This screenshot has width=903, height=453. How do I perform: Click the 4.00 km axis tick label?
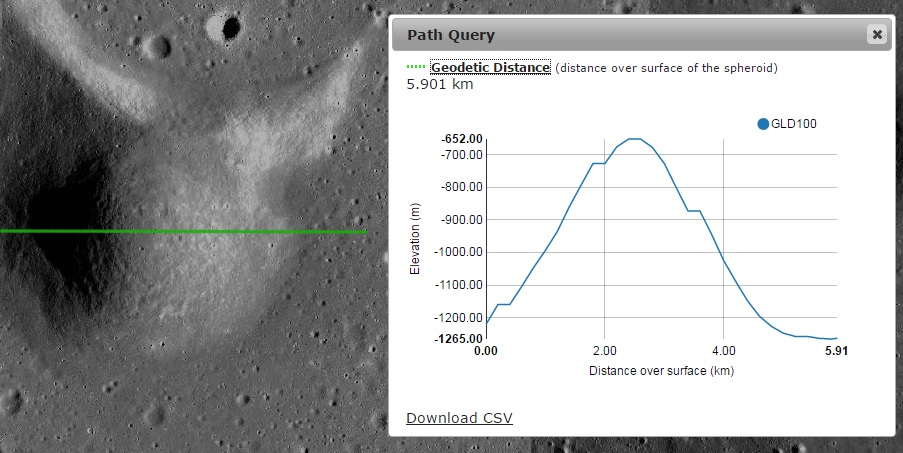coord(723,352)
